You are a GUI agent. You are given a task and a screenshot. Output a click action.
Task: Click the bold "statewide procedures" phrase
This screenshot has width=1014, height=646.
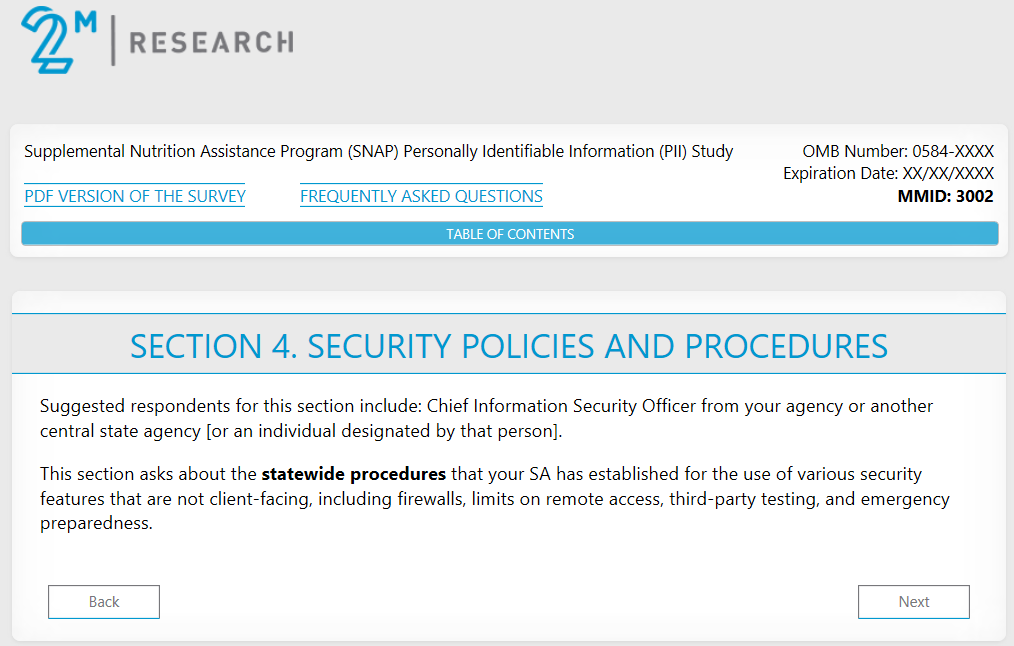click(x=353, y=473)
